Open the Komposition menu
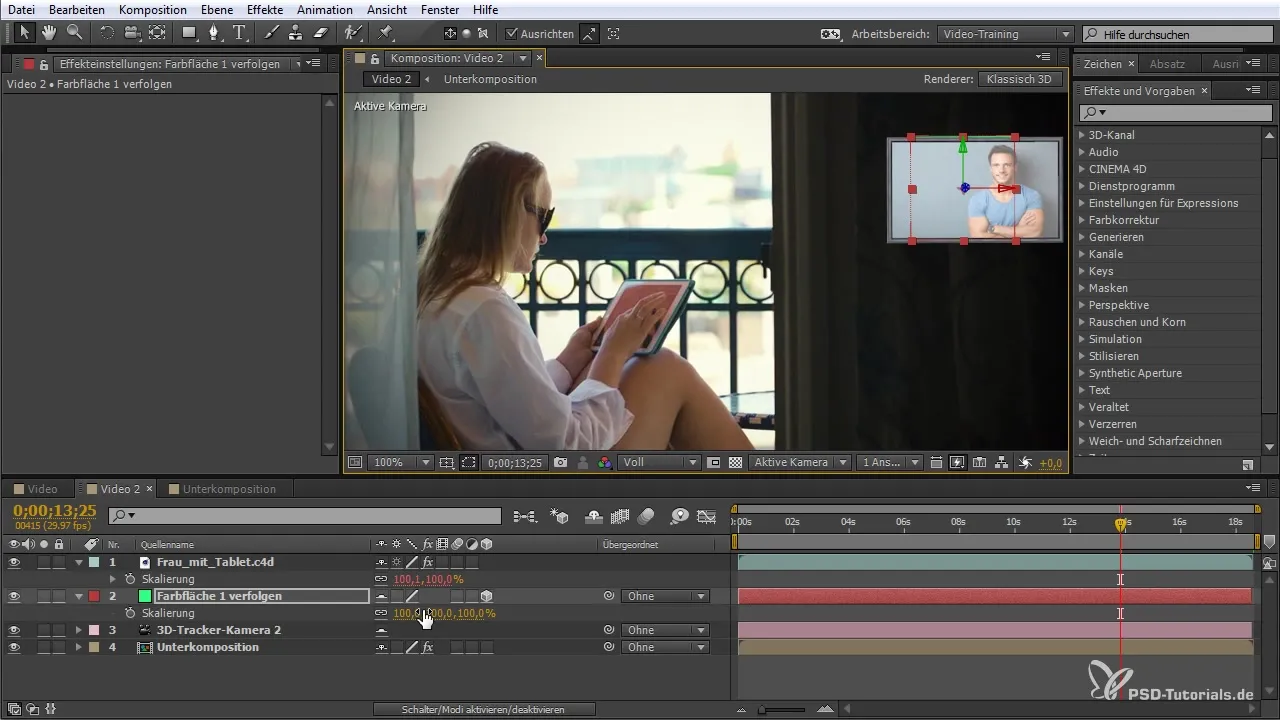 click(151, 9)
